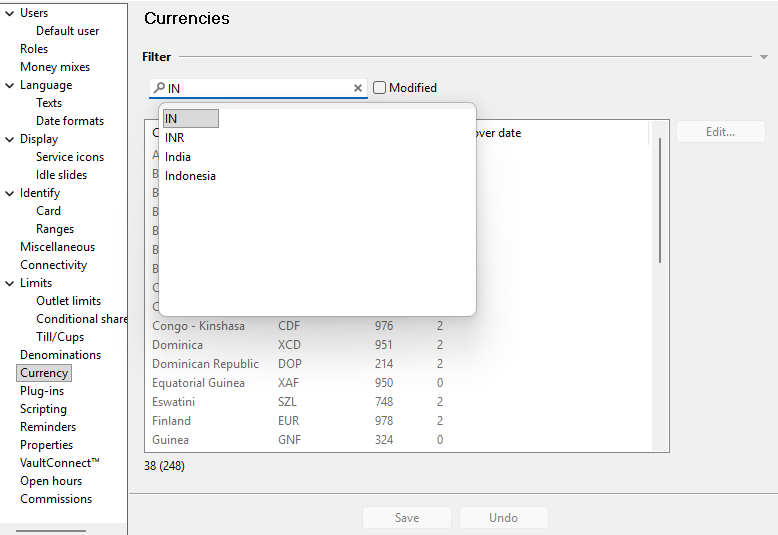Click inside the filter search field
778x535 pixels.
[258, 88]
